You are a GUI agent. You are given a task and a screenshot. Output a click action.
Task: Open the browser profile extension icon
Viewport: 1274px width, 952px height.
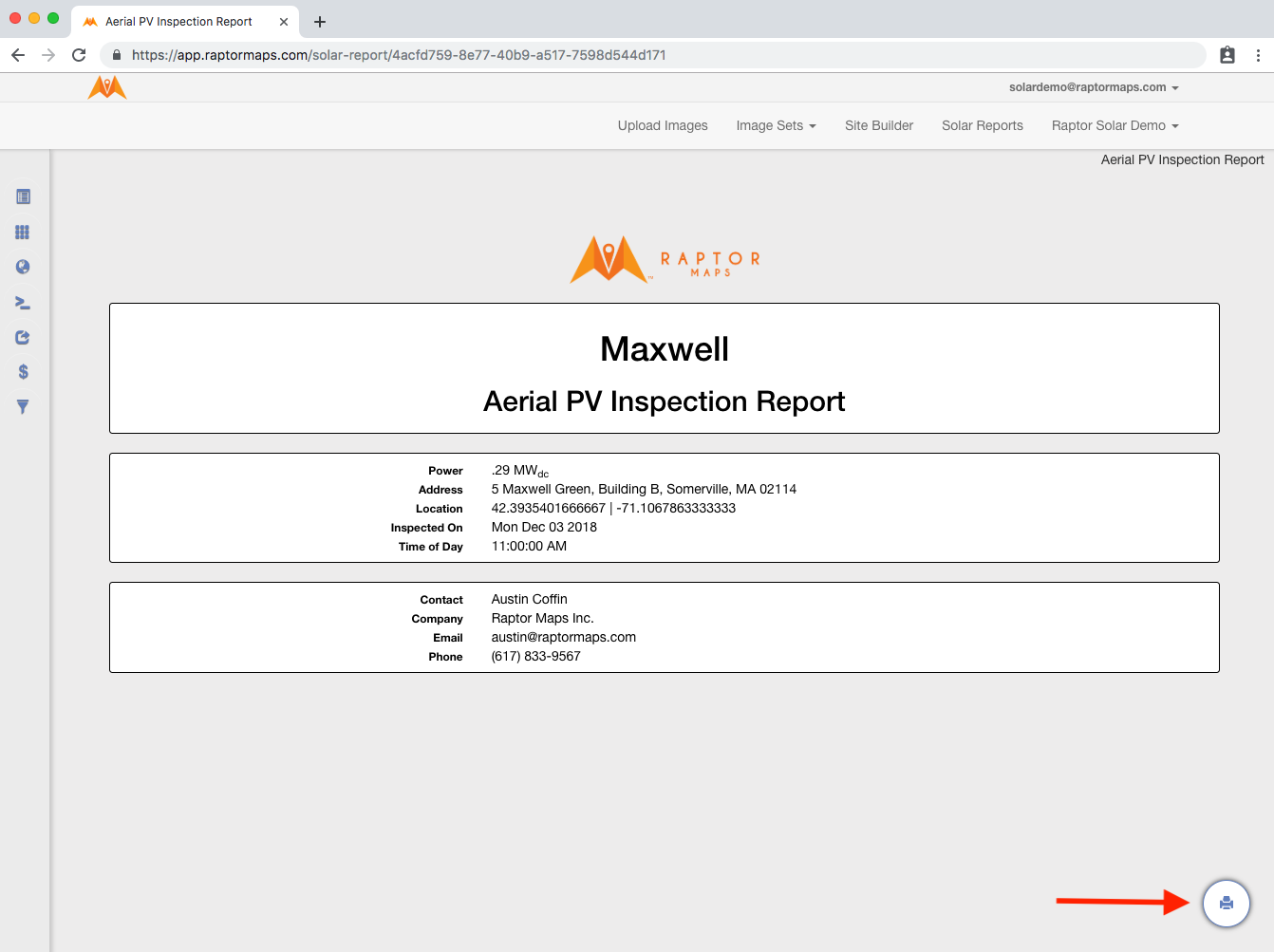[1227, 55]
